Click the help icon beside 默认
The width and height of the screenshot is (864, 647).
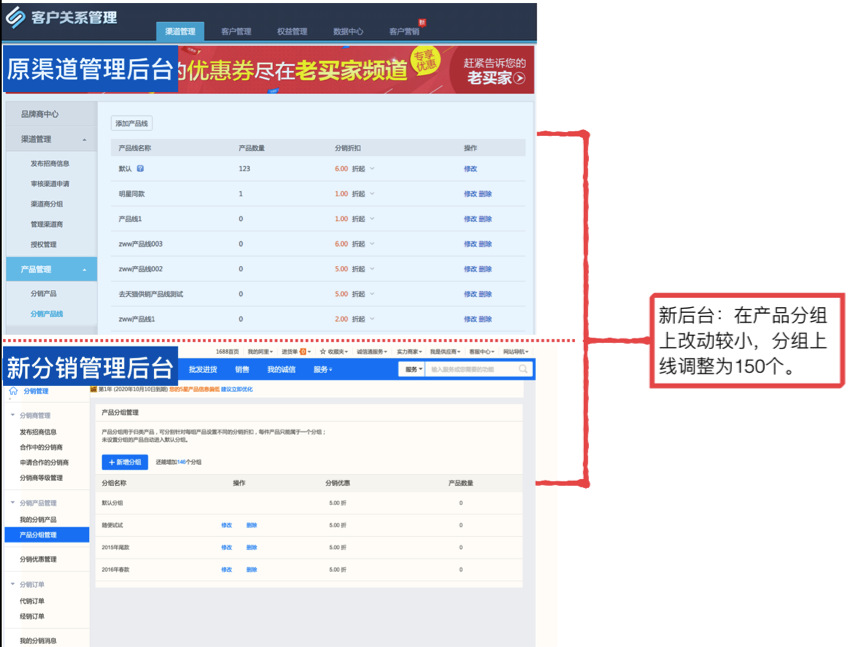pyautogui.click(x=140, y=169)
